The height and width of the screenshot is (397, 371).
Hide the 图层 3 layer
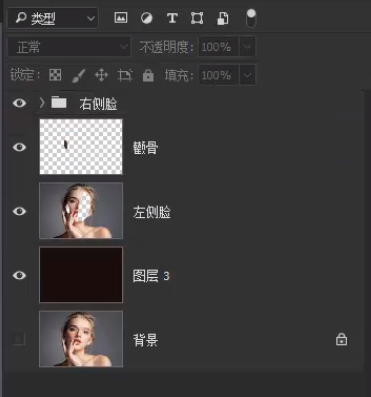(x=19, y=275)
